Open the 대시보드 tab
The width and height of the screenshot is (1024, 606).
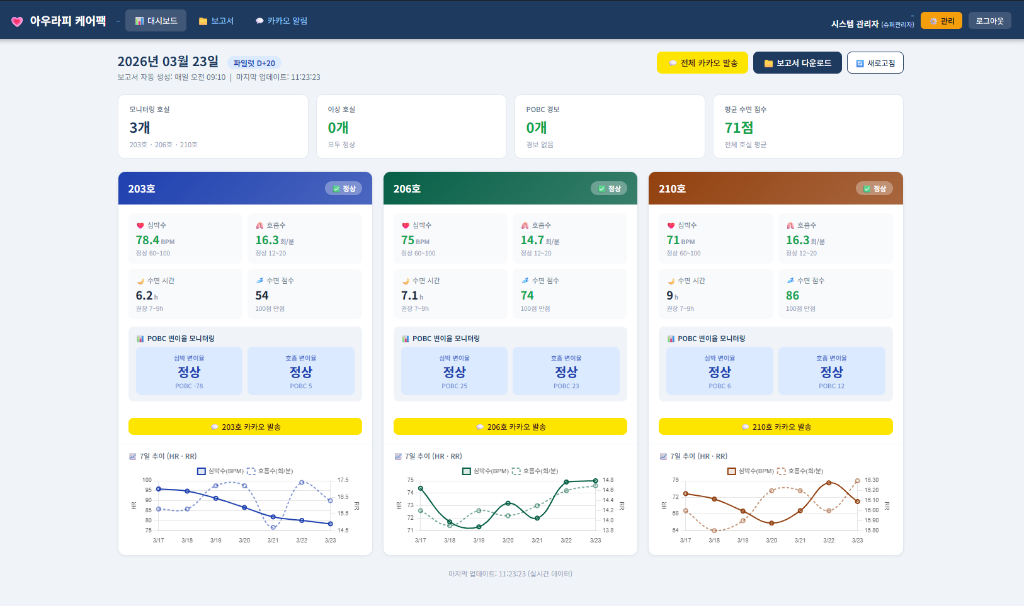coord(155,20)
